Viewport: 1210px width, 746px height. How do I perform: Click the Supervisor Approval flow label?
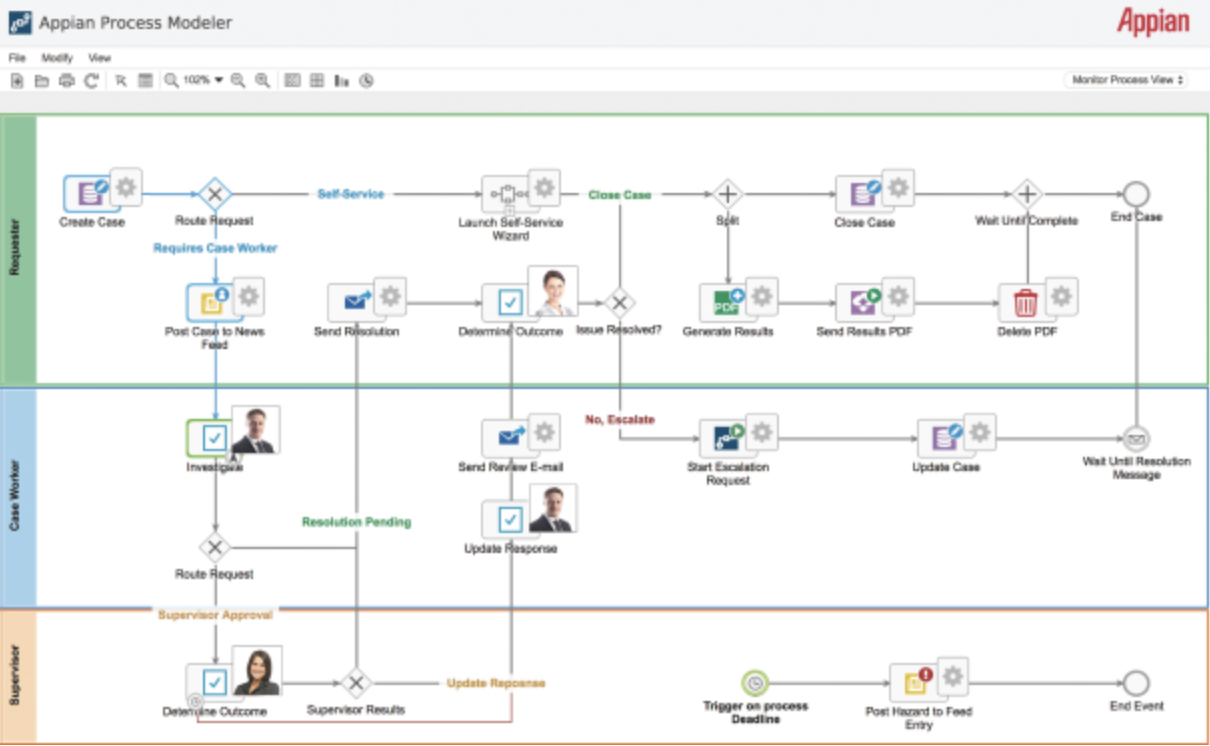[x=215, y=614]
